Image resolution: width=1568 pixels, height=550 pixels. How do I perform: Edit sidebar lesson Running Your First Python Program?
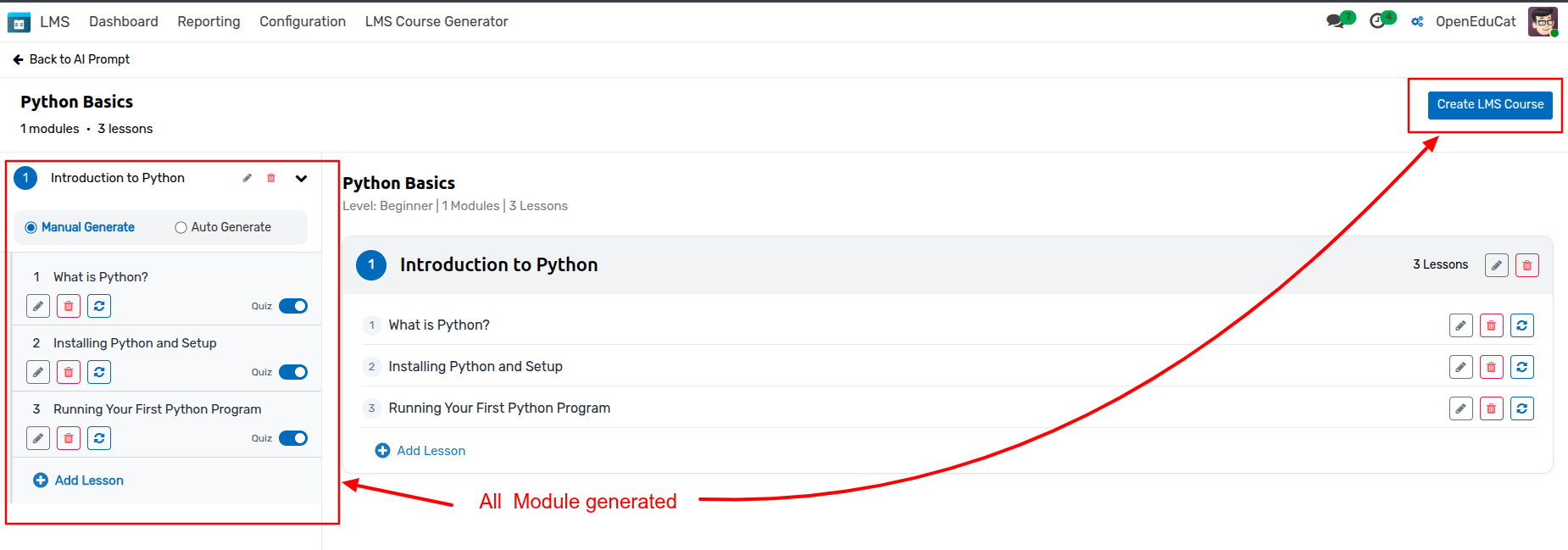point(38,438)
